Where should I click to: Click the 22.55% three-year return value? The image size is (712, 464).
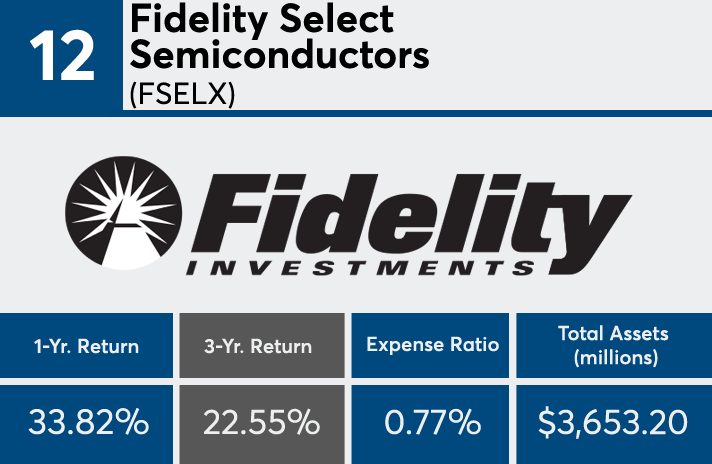click(262, 422)
